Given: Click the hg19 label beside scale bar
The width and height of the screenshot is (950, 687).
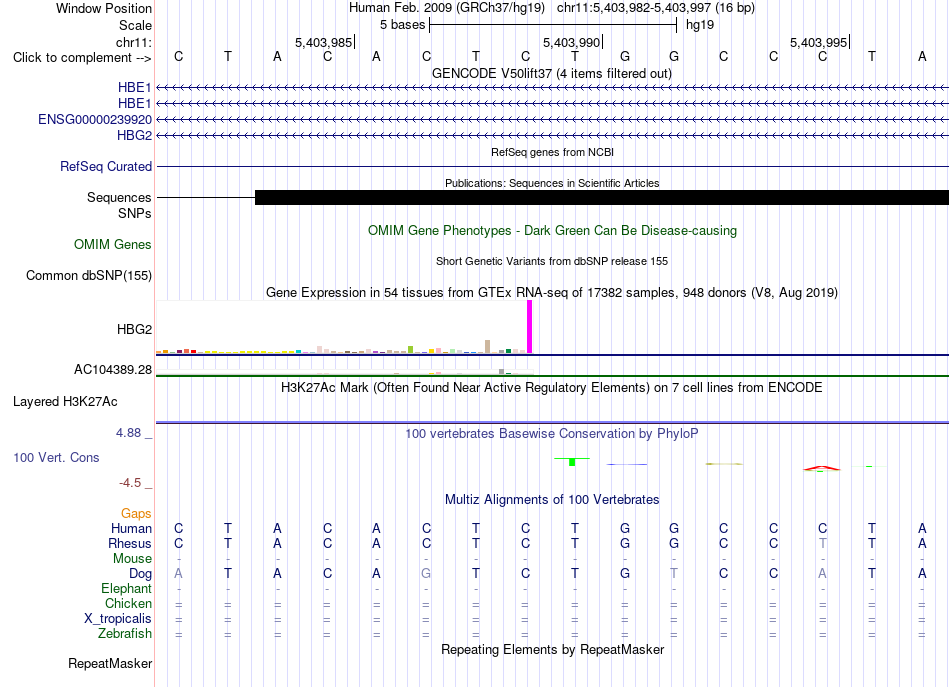Looking at the screenshot, I should [x=700, y=25].
